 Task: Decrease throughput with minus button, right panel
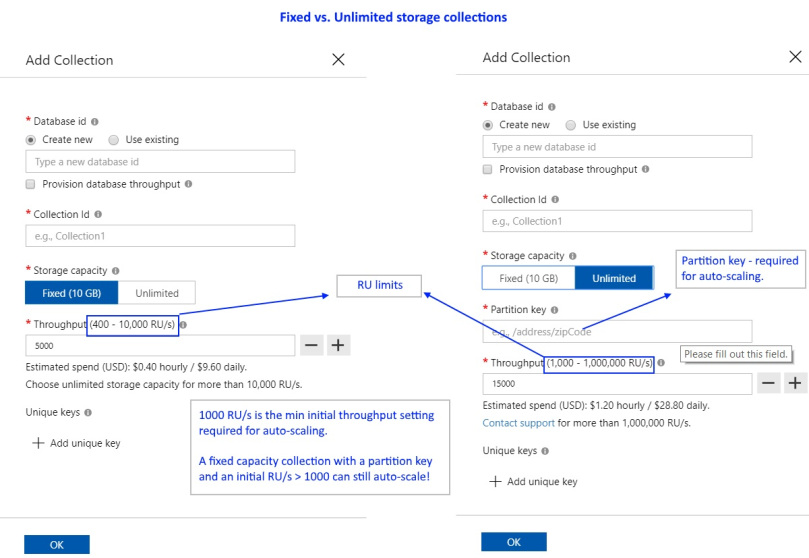coord(769,383)
